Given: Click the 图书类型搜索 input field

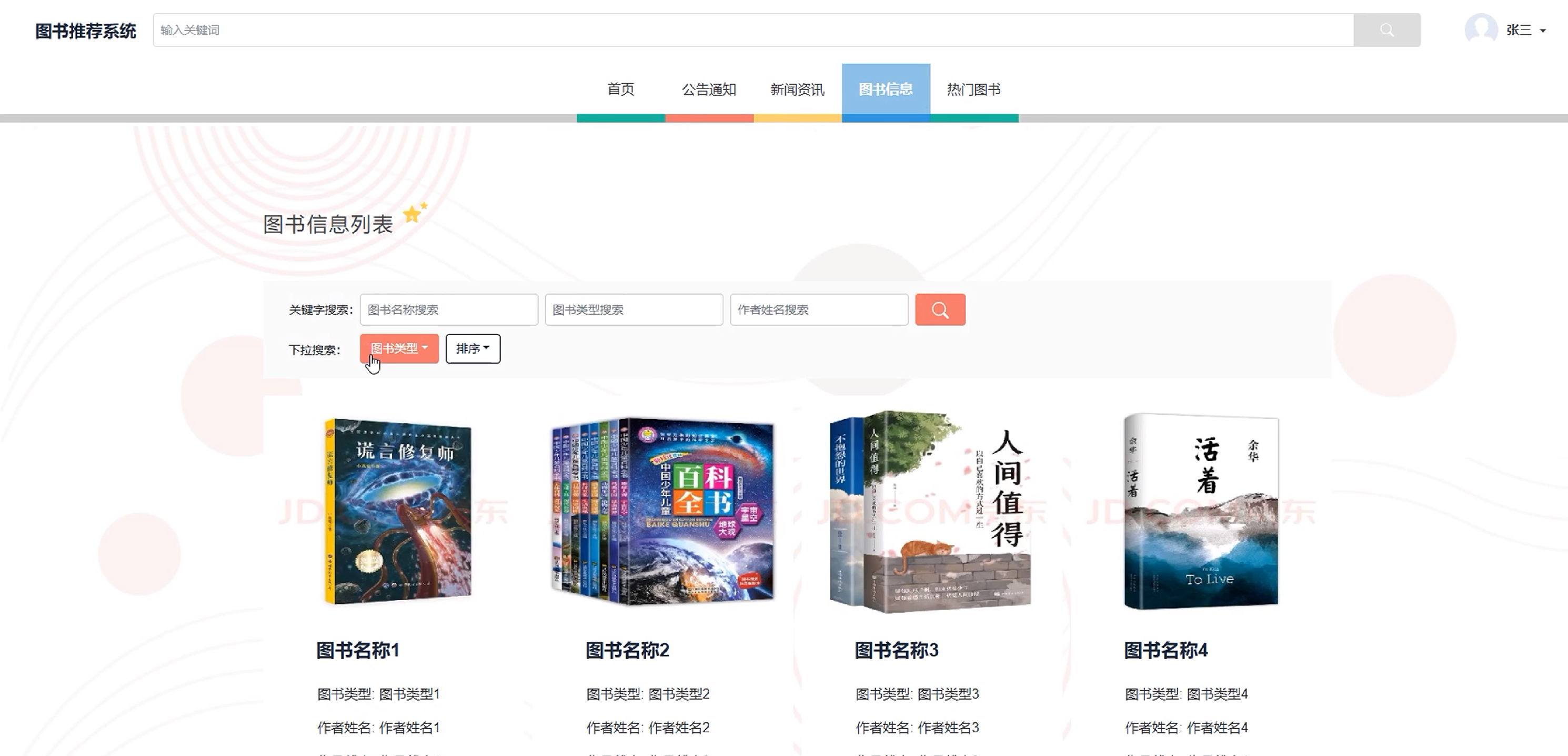Looking at the screenshot, I should [634, 310].
